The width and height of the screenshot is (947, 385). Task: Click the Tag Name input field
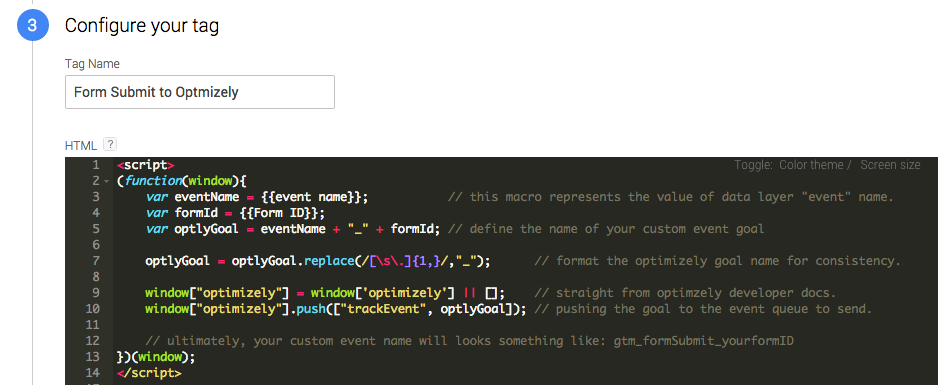pyautogui.click(x=199, y=92)
